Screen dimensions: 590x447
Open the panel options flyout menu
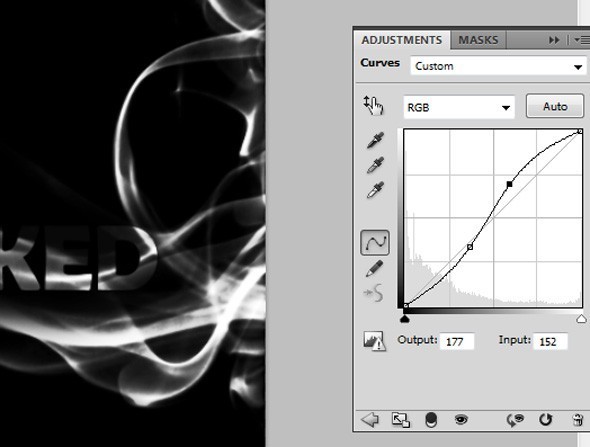tap(582, 40)
